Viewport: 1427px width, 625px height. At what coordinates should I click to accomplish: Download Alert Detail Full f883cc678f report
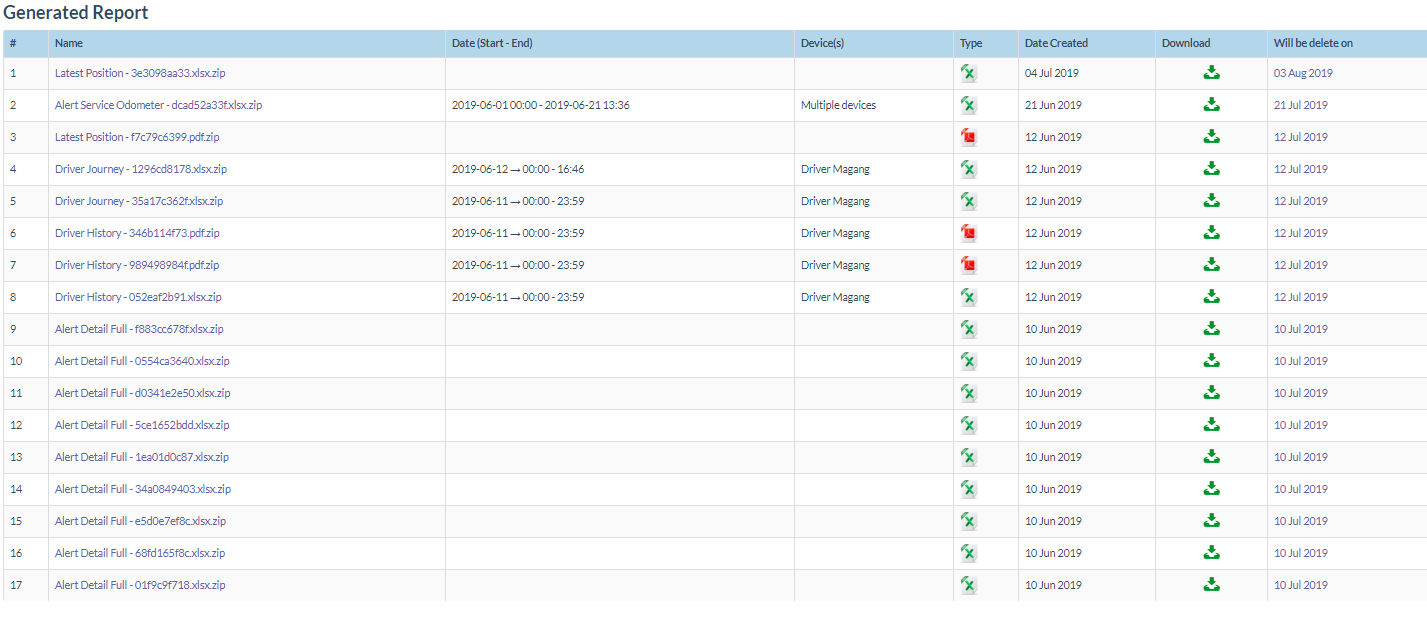coord(1211,329)
